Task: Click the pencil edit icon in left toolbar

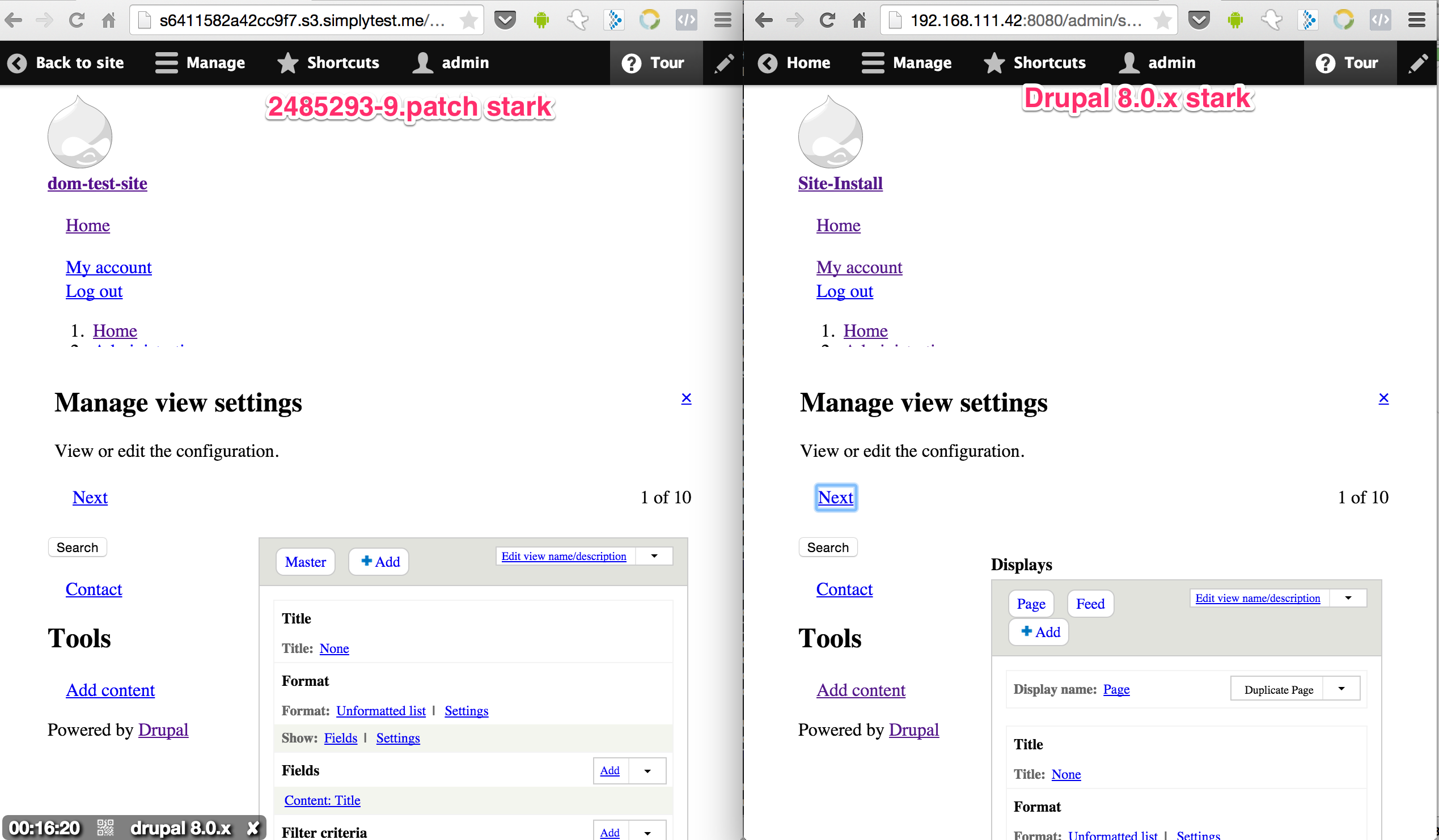Action: (x=723, y=63)
